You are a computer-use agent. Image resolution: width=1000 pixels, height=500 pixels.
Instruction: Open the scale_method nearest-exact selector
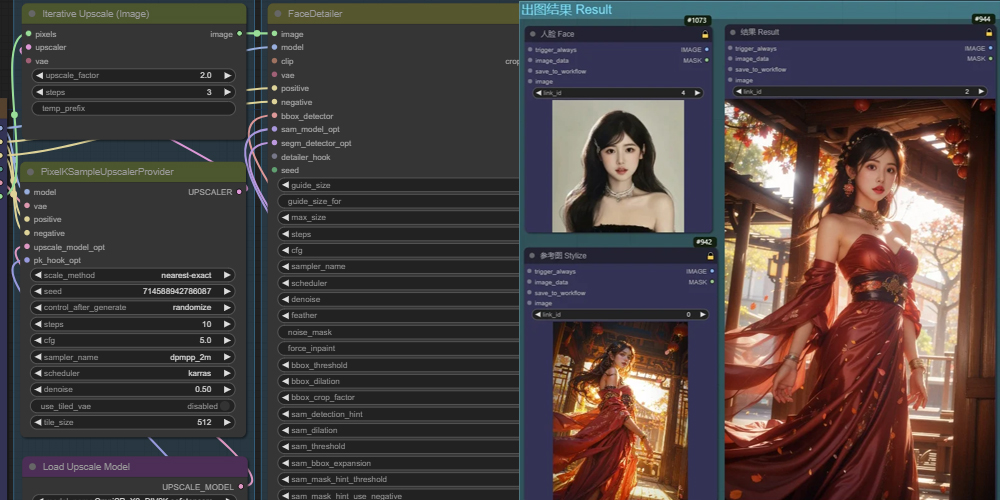(x=133, y=276)
